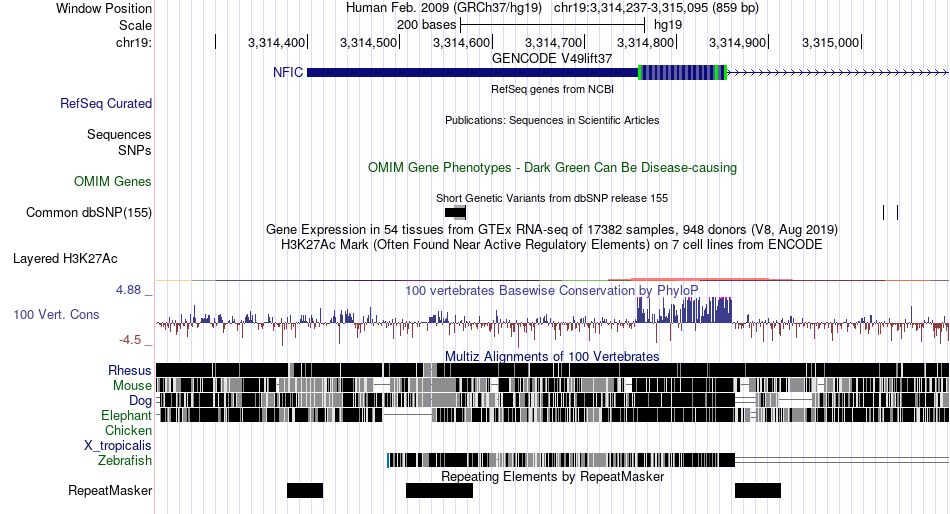950x514 pixels.
Task: Click the OMIM Gene Phenotypes track title
Action: (x=552, y=167)
